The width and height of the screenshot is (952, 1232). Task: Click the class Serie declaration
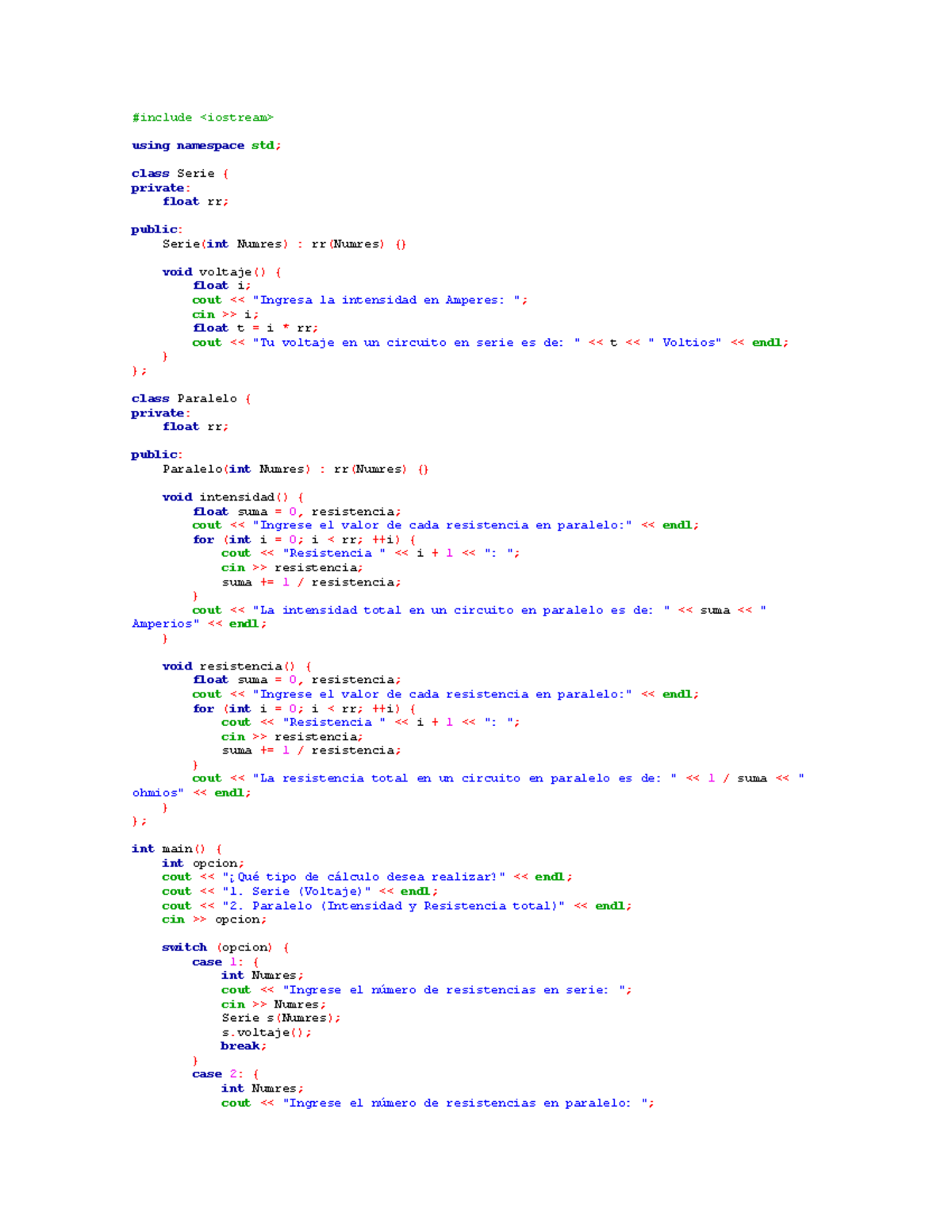pos(178,173)
